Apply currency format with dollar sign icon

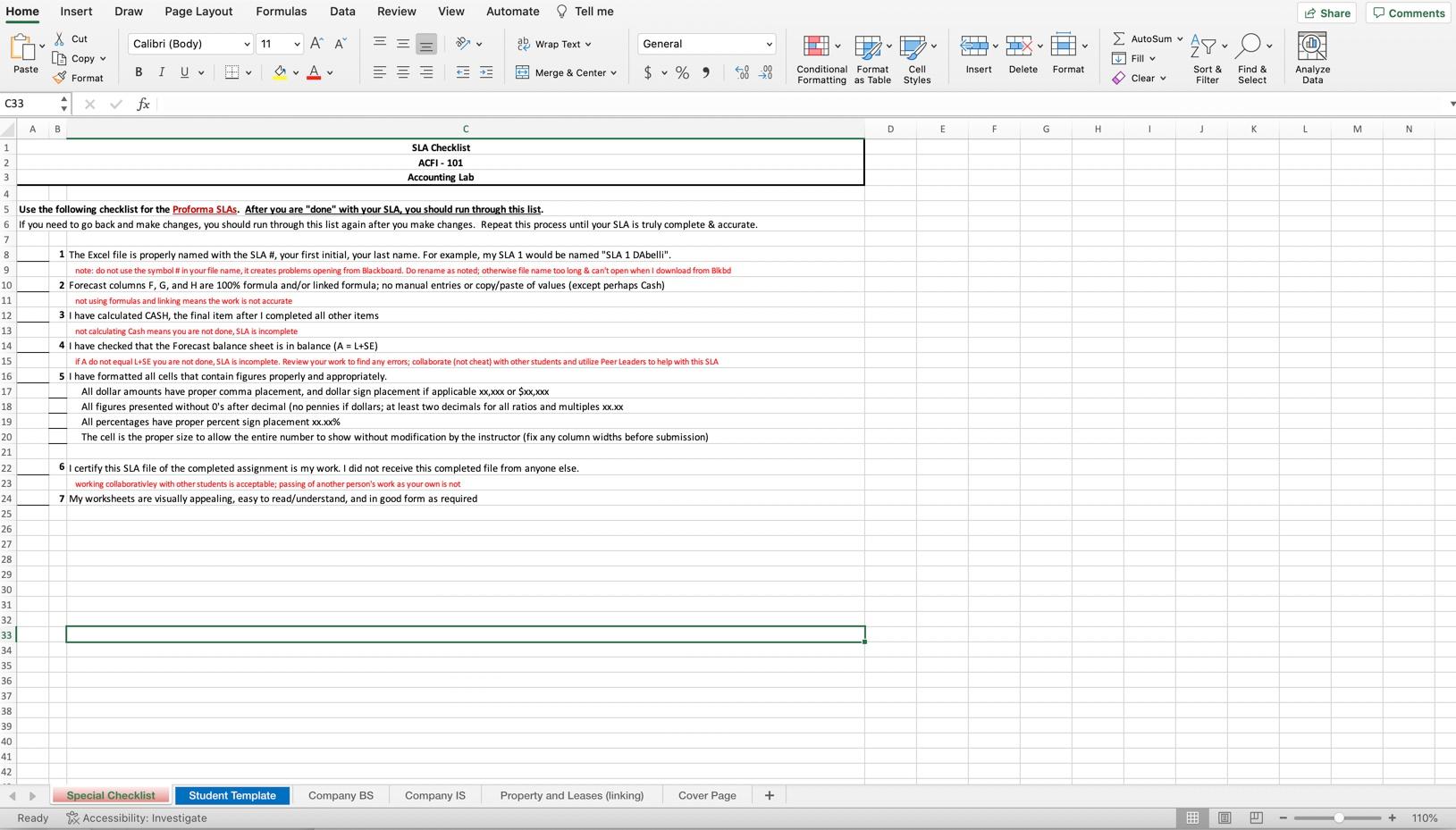648,72
